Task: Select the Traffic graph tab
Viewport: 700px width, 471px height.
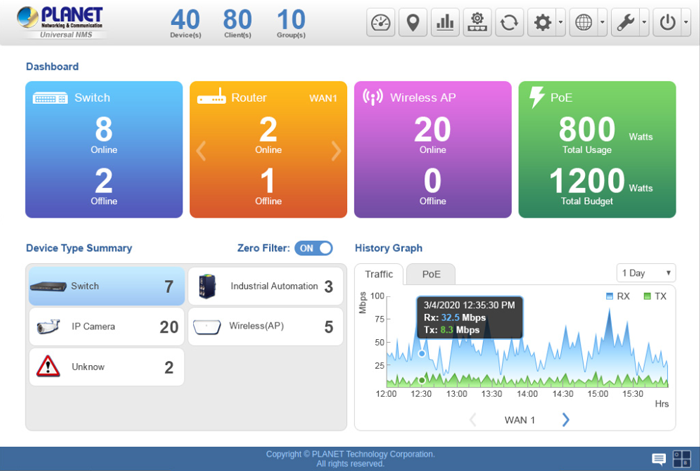Action: pyautogui.click(x=379, y=273)
